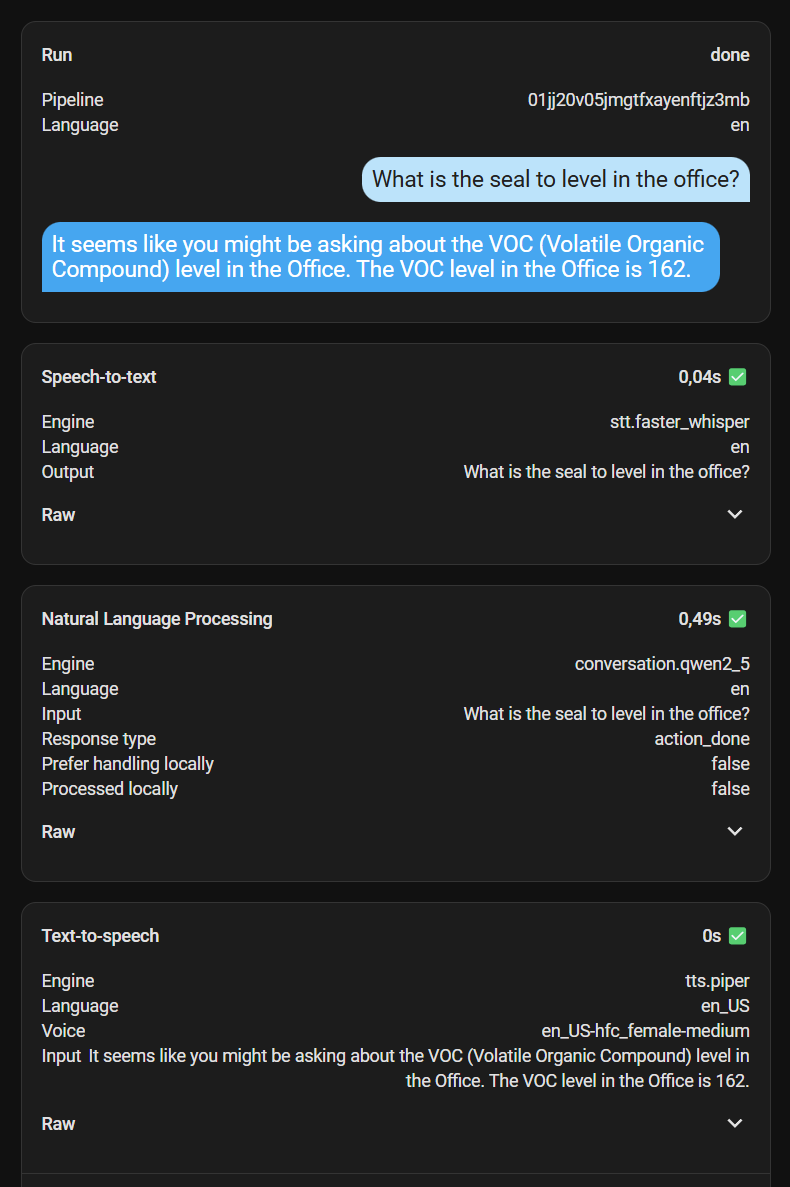The height and width of the screenshot is (1187, 790).
Task: Click the en_US-hfc_female-medium voice value
Action: coord(645,1031)
